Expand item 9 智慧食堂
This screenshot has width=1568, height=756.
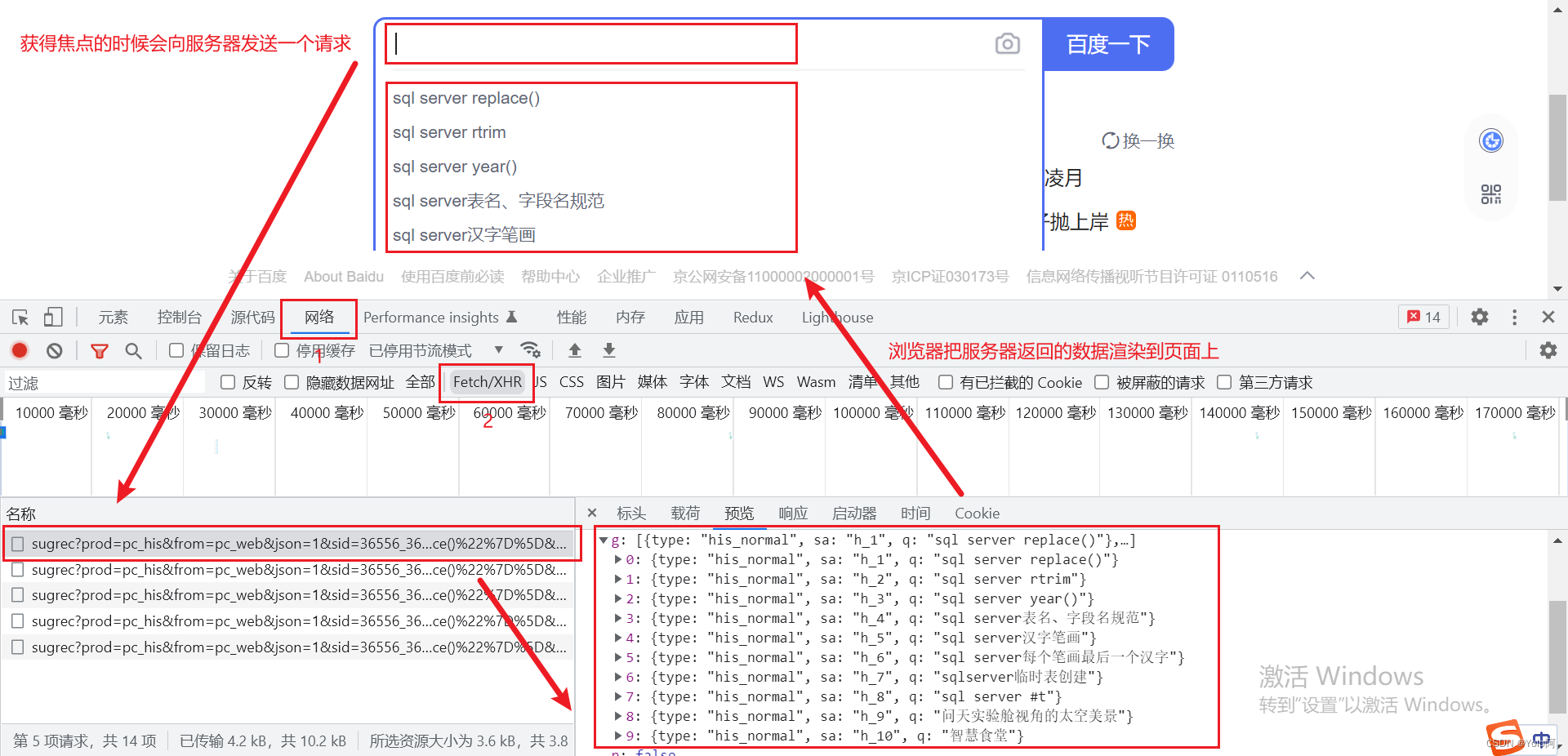pos(618,736)
